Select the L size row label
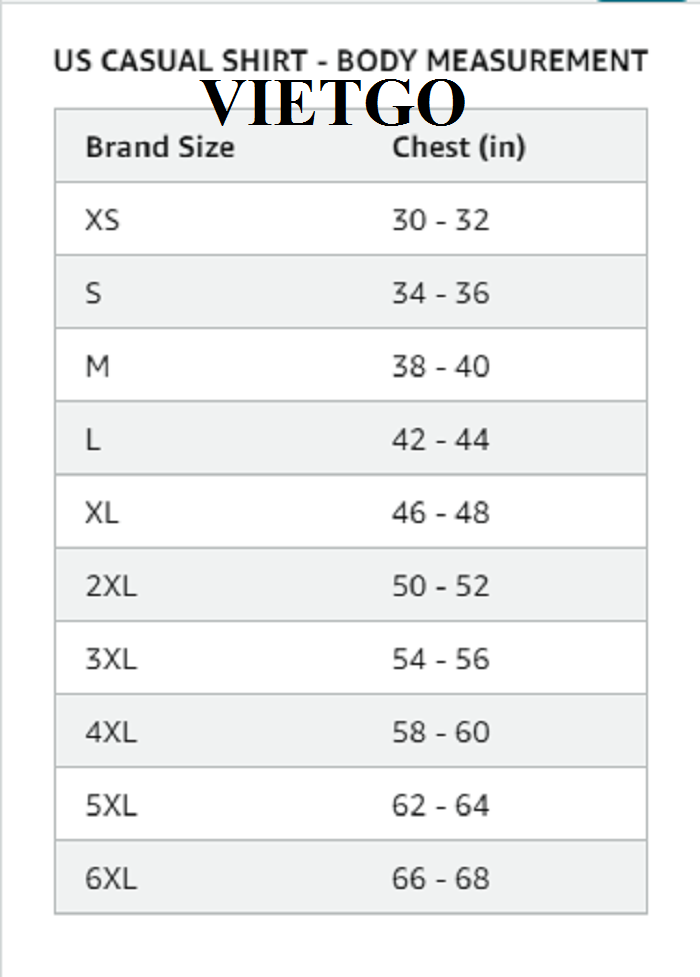The height and width of the screenshot is (977, 700). pos(93,439)
